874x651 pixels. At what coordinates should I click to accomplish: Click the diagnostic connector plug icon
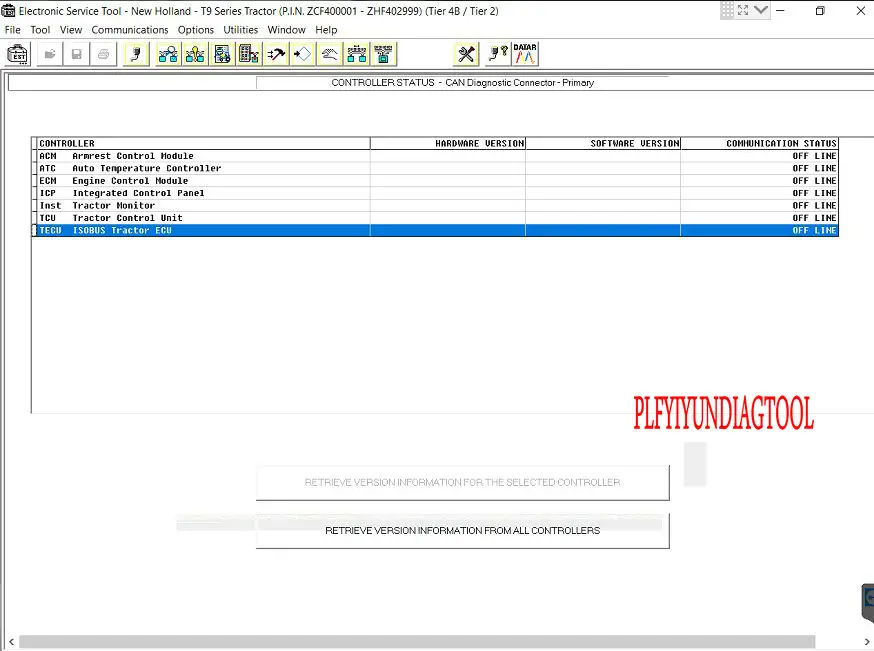(136, 55)
